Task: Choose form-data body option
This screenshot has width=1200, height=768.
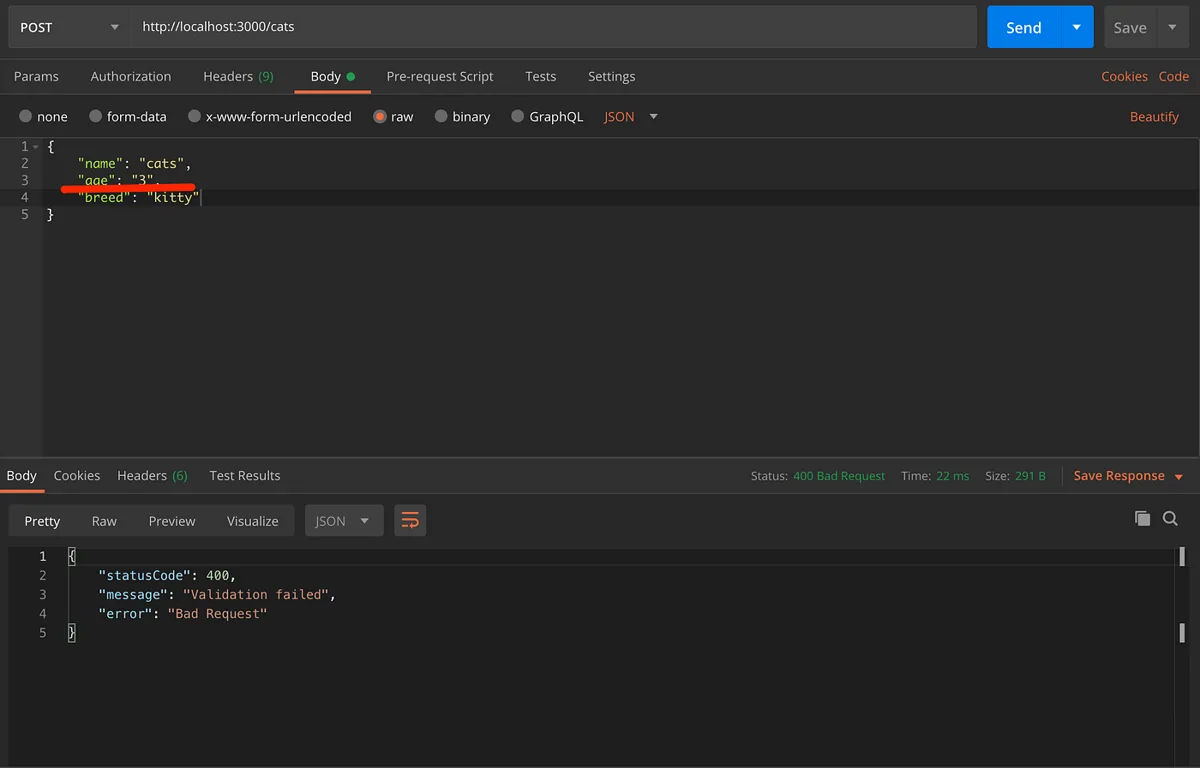Action: [128, 116]
